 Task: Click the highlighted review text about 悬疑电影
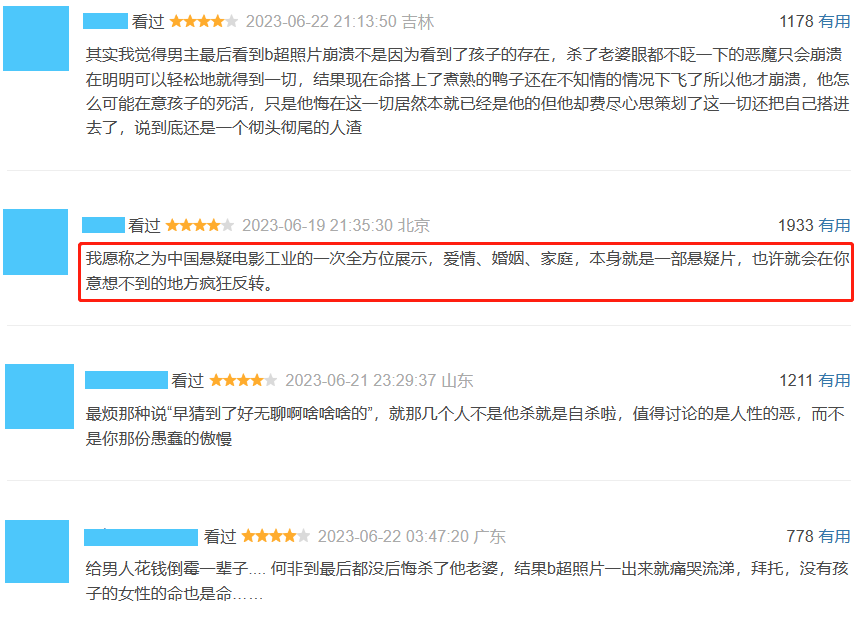[467, 271]
